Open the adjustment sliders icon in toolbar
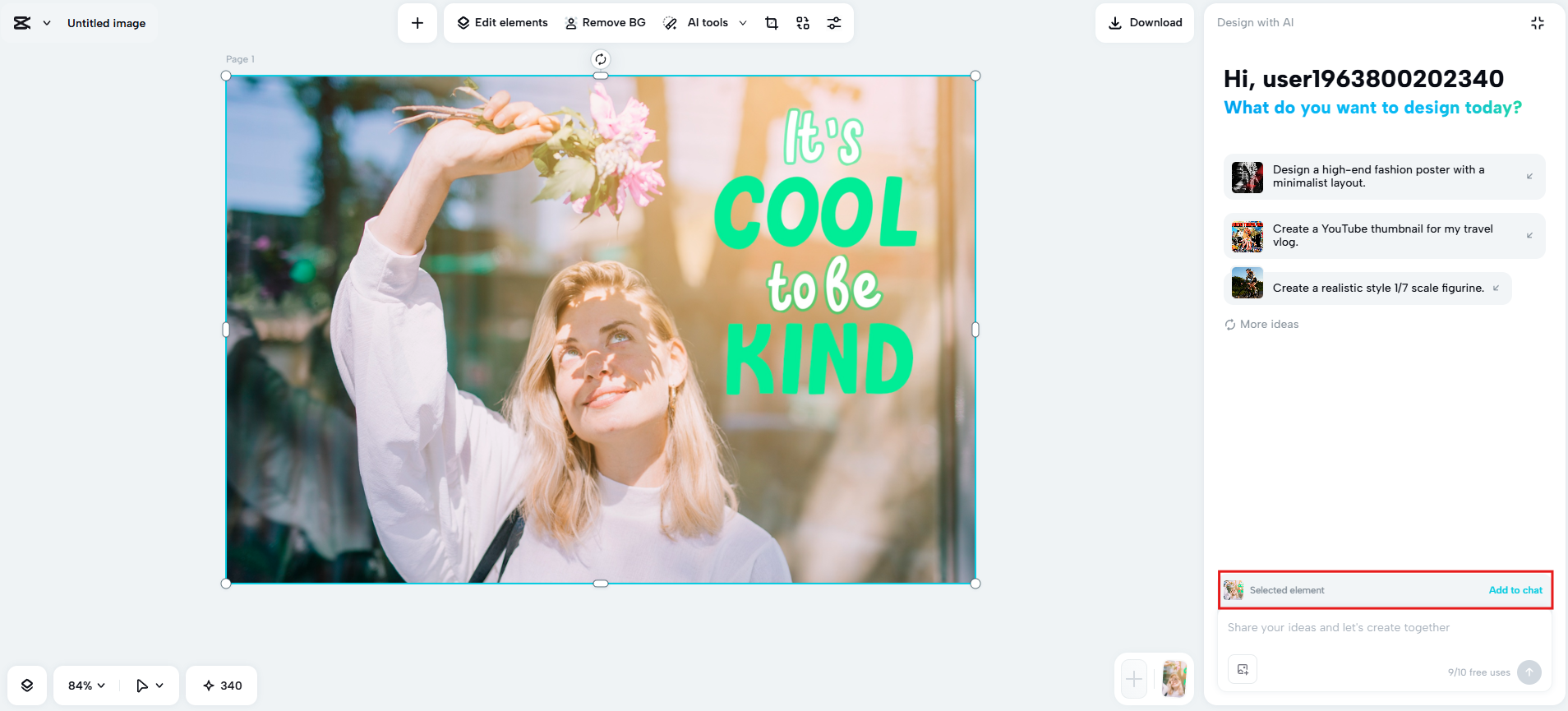The width and height of the screenshot is (1568, 711). [x=834, y=23]
